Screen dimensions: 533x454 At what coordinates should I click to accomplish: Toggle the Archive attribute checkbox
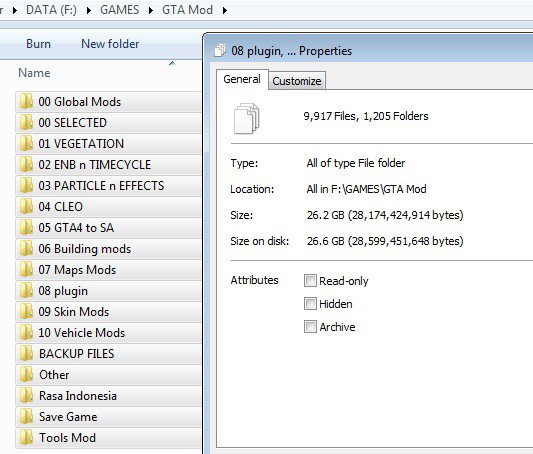[310, 327]
